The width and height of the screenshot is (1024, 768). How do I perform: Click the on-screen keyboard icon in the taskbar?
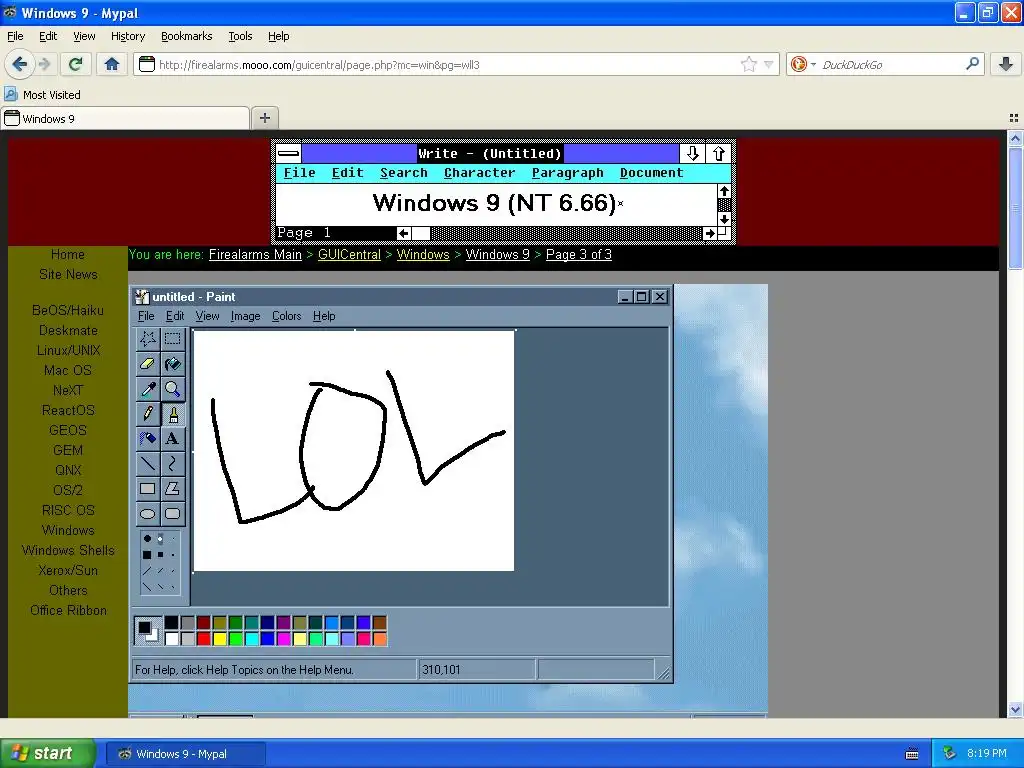click(912, 754)
